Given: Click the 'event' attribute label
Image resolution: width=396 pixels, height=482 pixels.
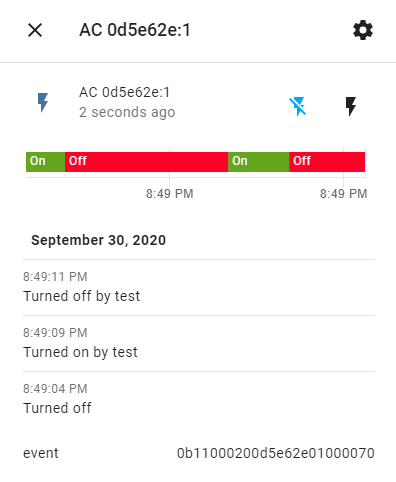Looking at the screenshot, I should (41, 453).
